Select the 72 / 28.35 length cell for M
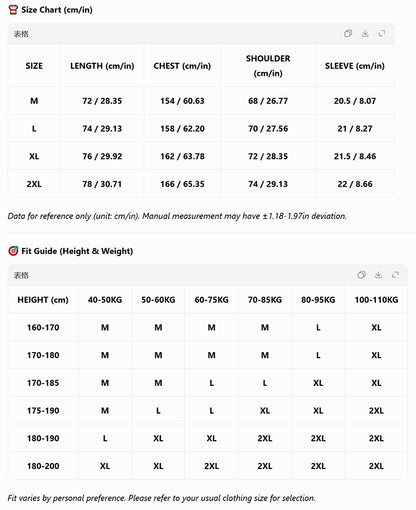This screenshot has width=416, height=510. (x=102, y=101)
